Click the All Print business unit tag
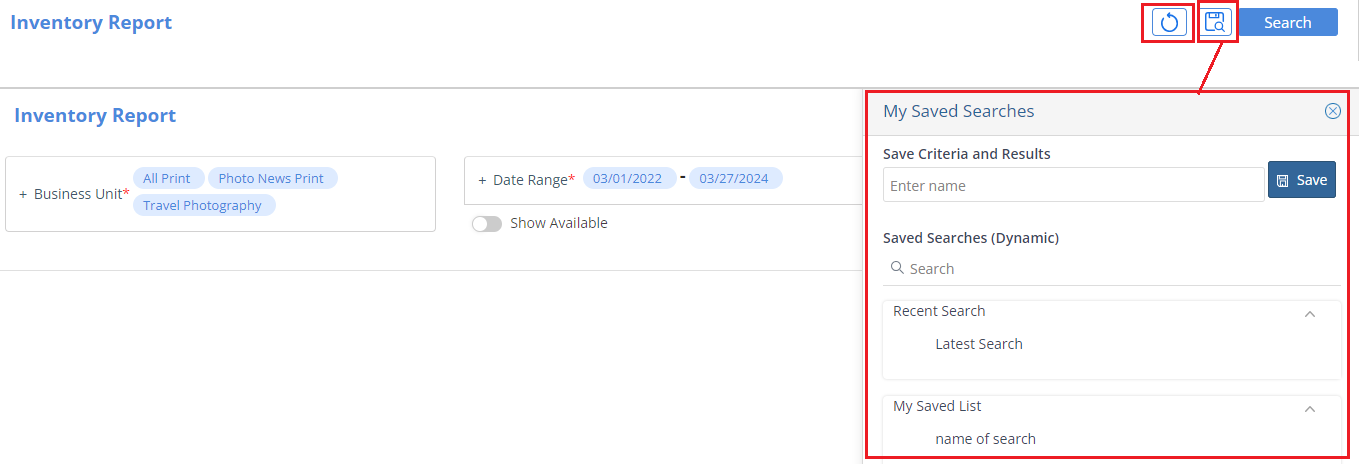The width and height of the screenshot is (1359, 464). point(167,178)
